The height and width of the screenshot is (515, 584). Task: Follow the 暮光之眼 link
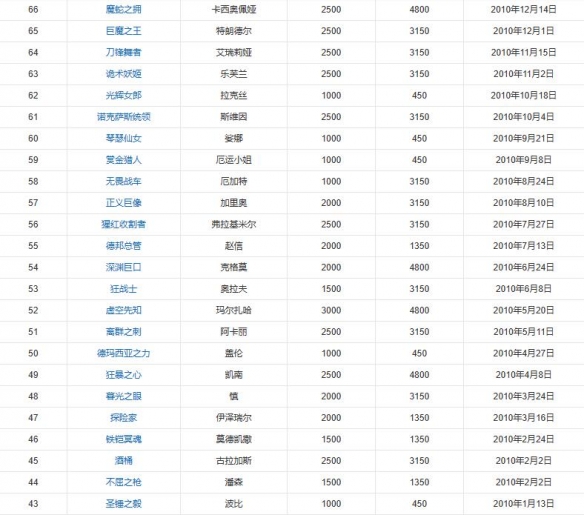(x=124, y=396)
